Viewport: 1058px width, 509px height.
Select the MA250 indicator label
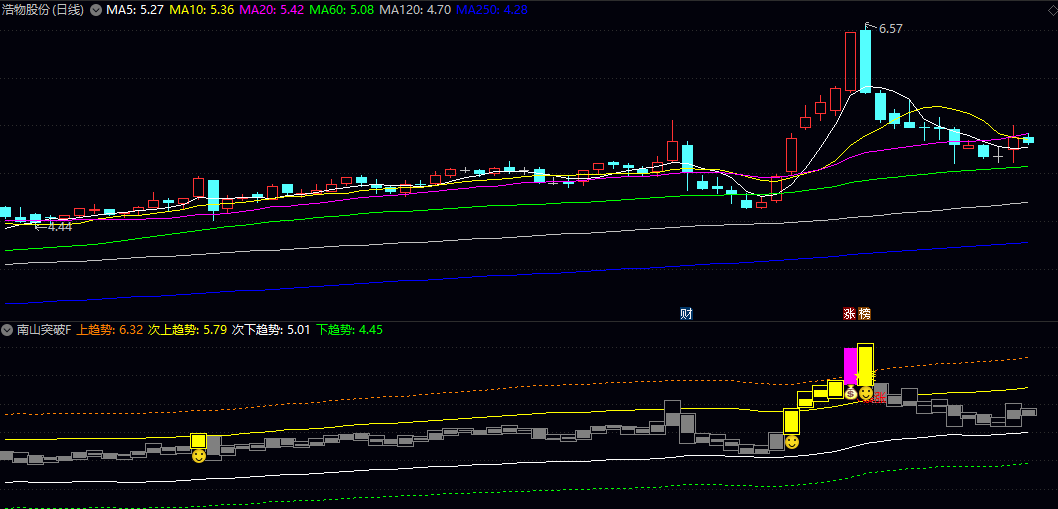[x=492, y=9]
